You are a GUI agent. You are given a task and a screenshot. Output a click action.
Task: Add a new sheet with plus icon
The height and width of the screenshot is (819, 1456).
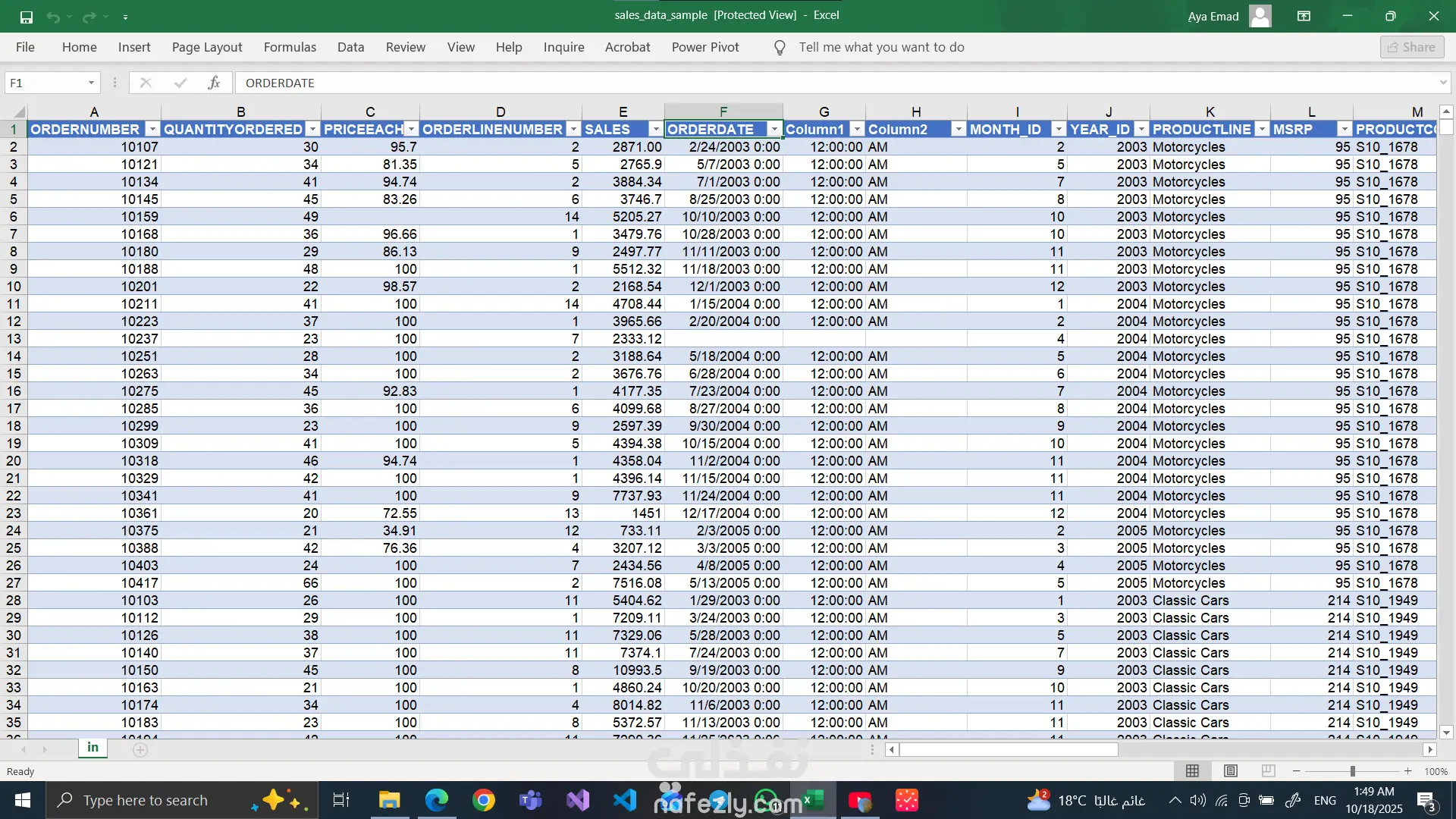(140, 750)
